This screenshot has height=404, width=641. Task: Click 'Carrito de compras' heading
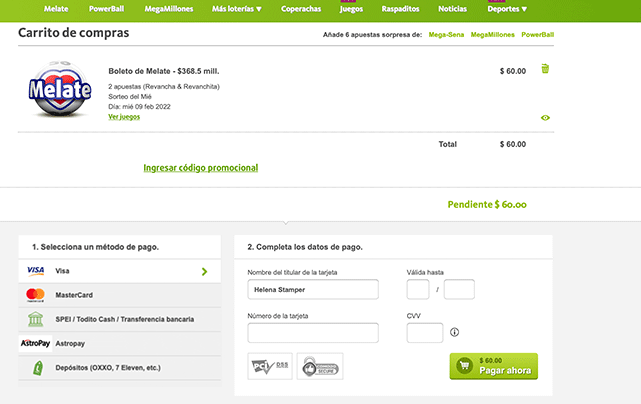74,33
